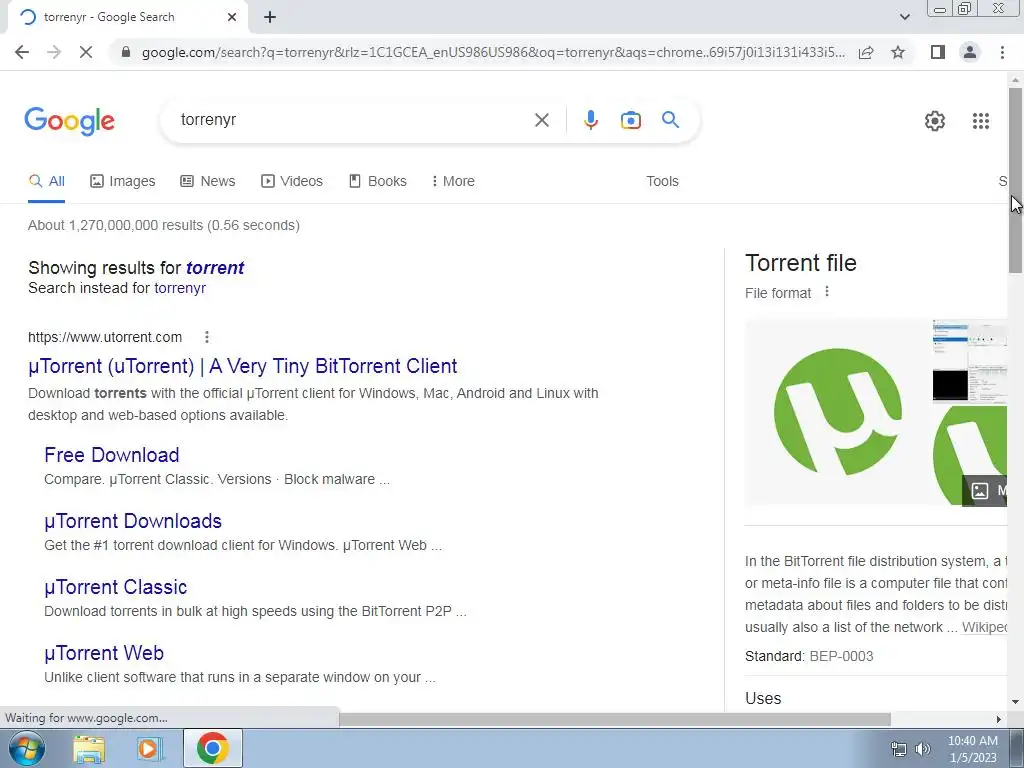Click the network tray icon
1024x768 pixels.
point(899,749)
